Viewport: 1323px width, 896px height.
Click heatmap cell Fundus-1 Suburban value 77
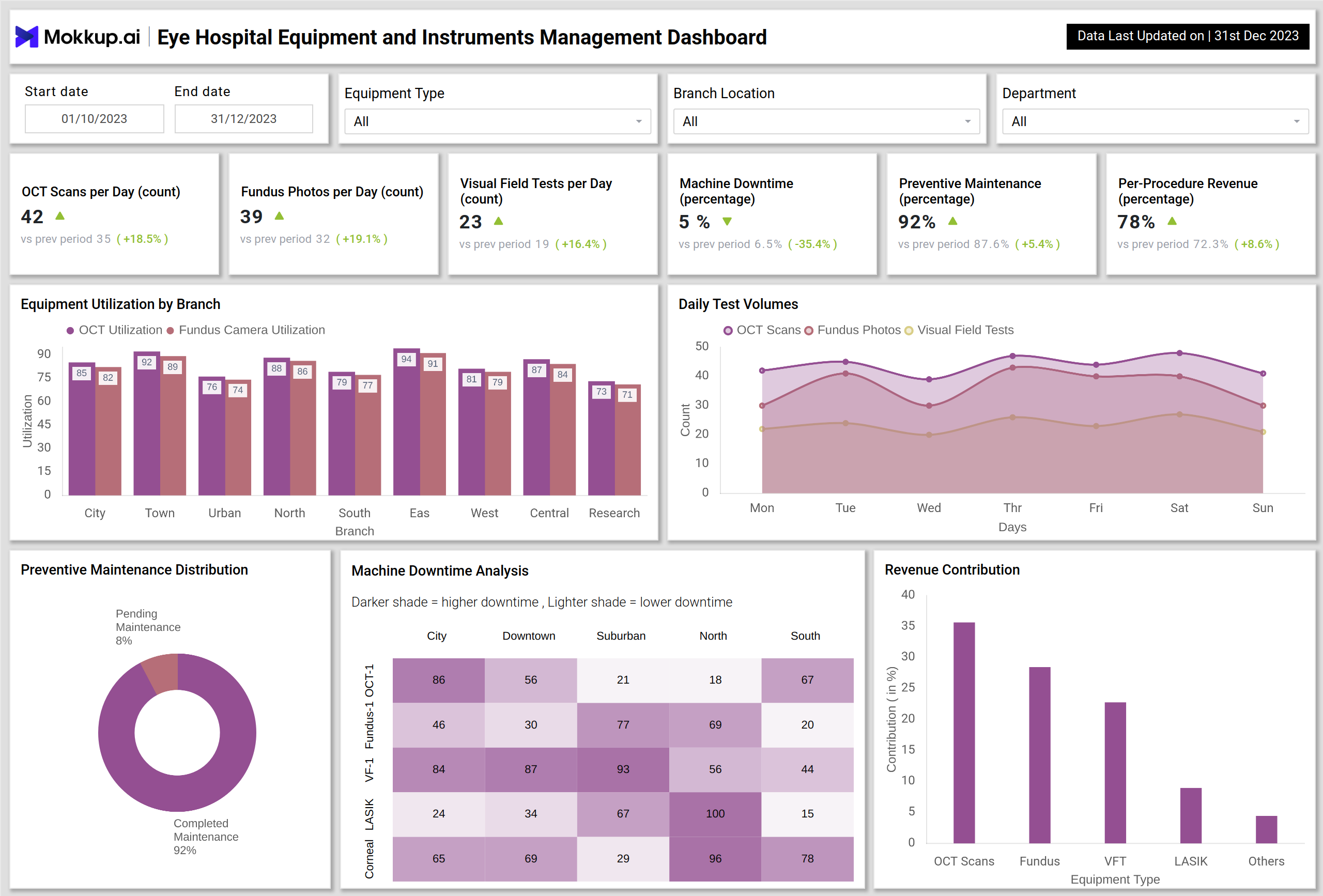coord(623,725)
